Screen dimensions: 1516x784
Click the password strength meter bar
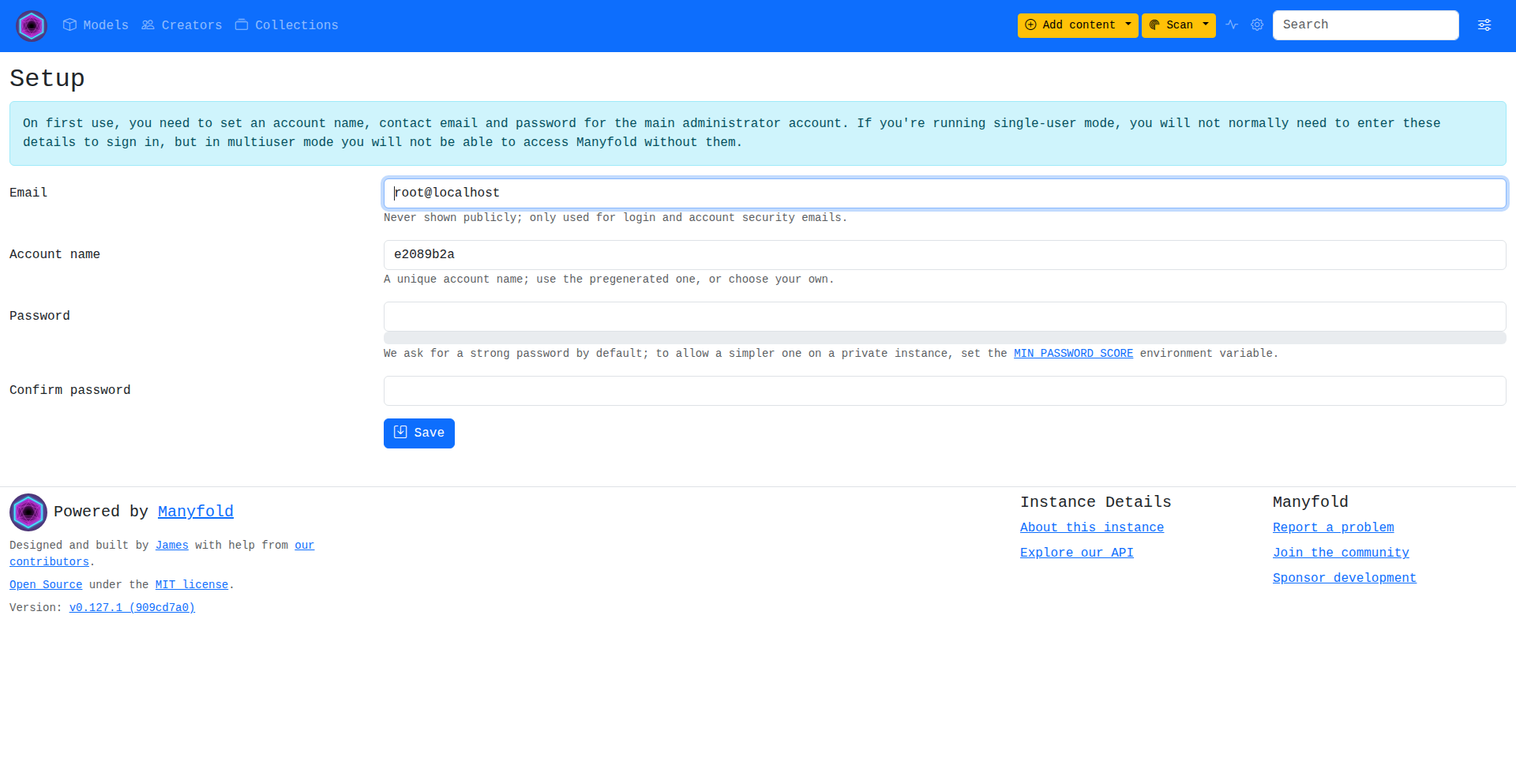click(944, 338)
